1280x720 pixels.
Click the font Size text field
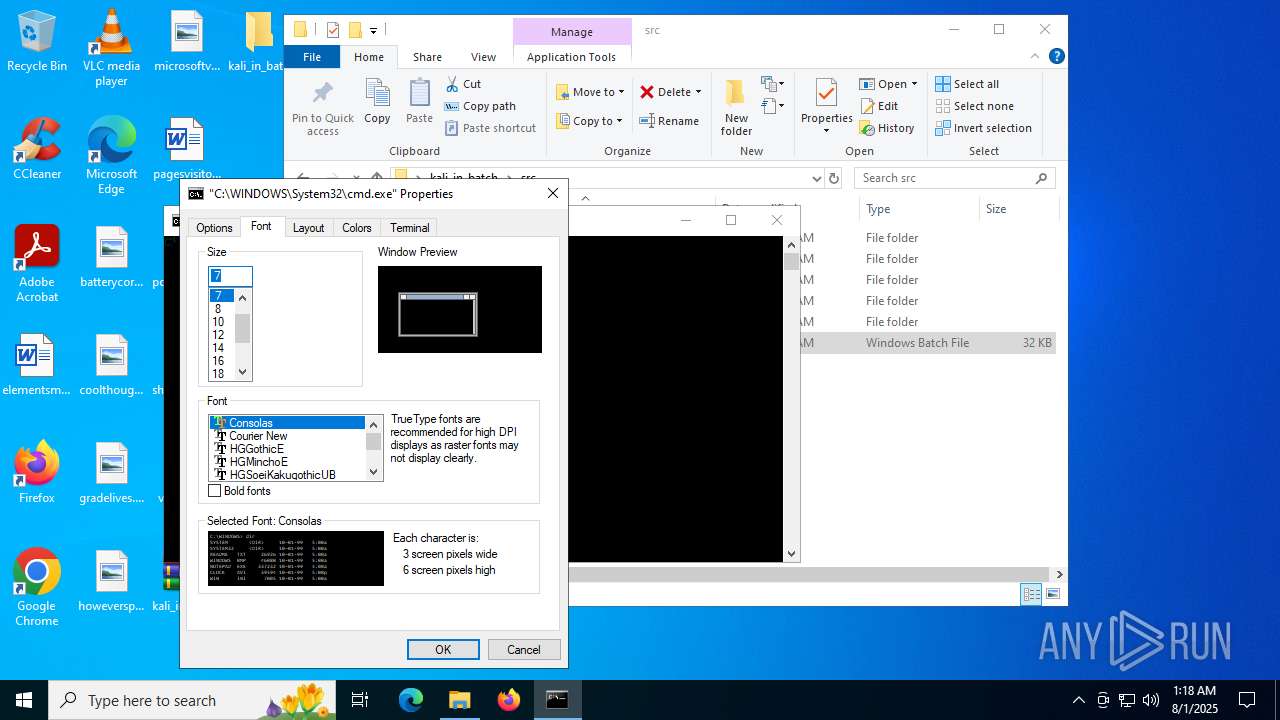tap(230, 276)
